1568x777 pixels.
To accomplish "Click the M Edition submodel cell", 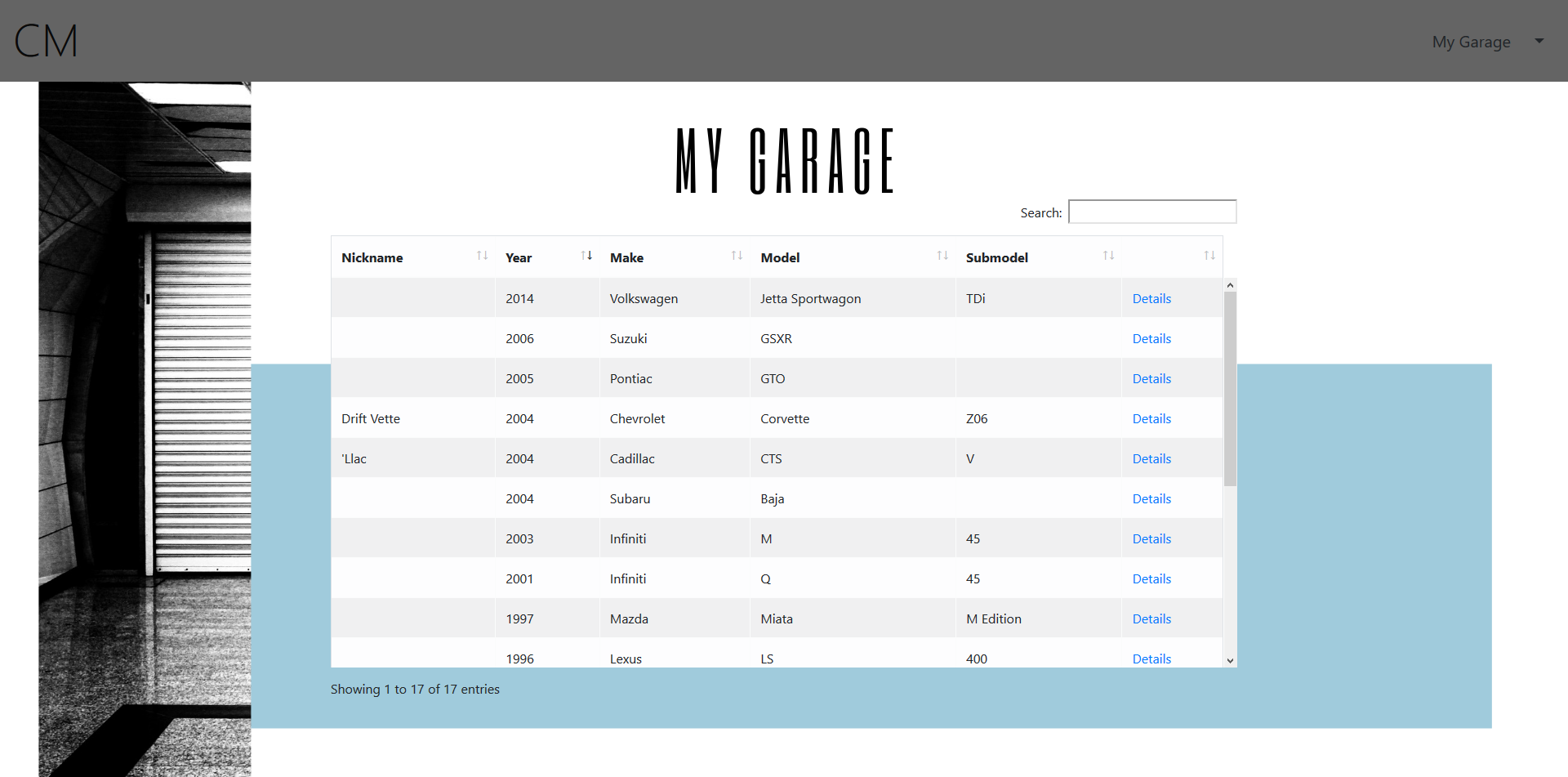I will coord(1039,618).
